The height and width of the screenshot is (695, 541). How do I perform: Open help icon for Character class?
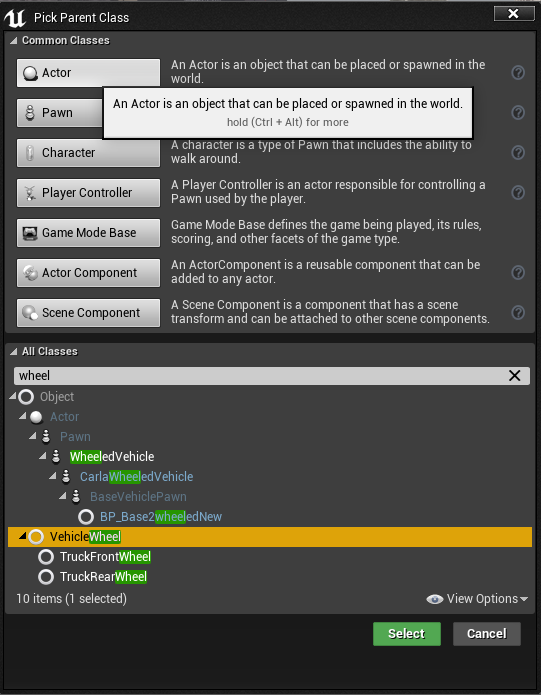pyautogui.click(x=518, y=152)
